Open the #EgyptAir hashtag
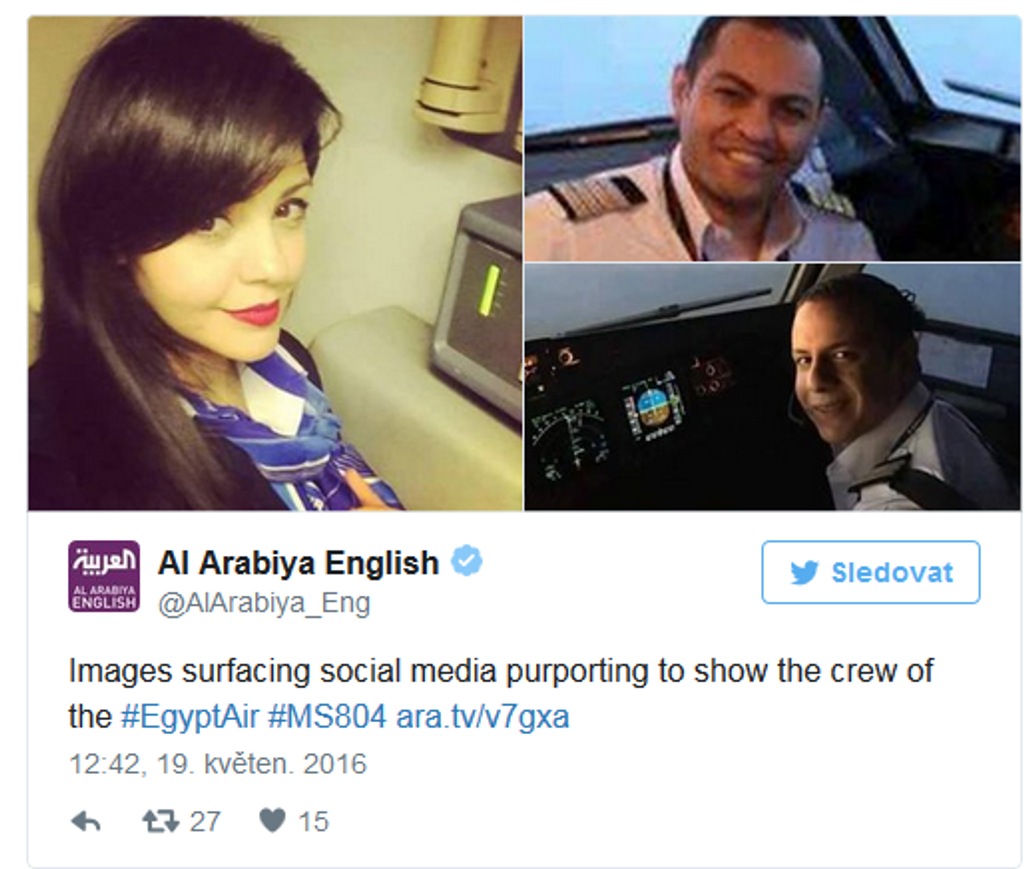Image resolution: width=1024 pixels, height=869 pixels. coord(190,717)
